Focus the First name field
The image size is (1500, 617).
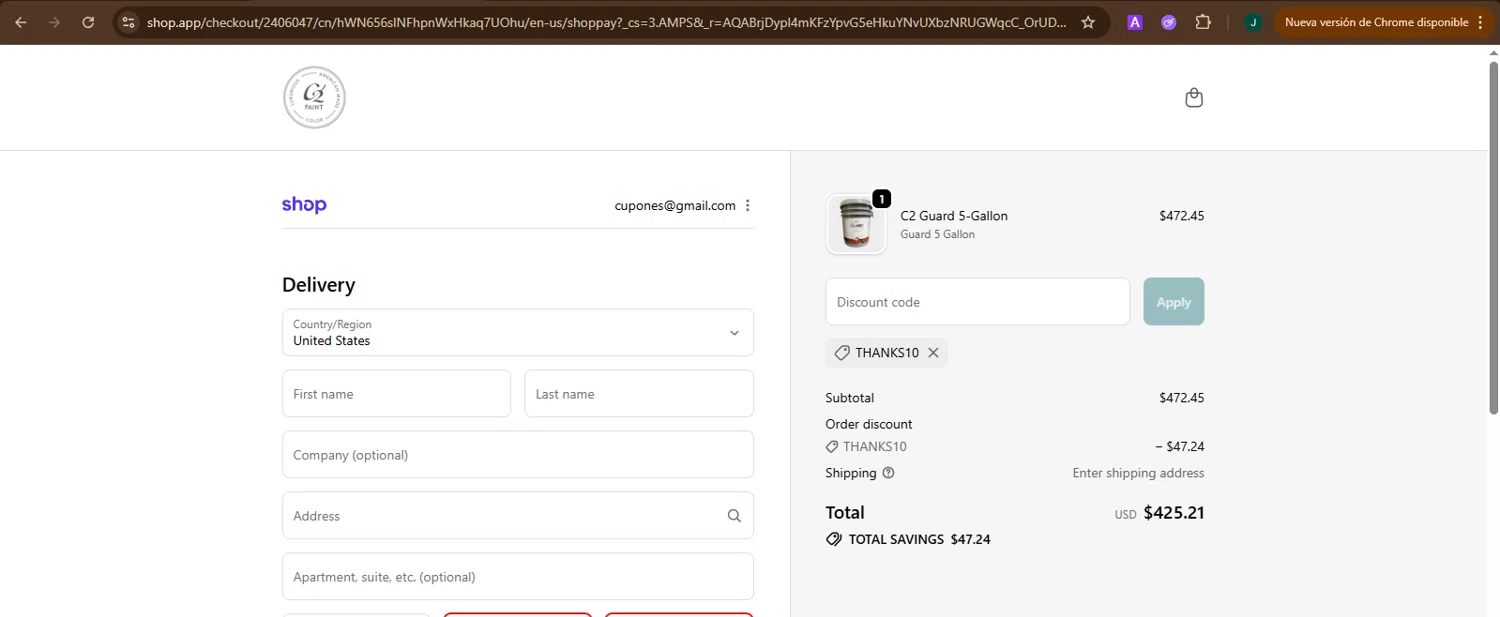click(x=396, y=394)
